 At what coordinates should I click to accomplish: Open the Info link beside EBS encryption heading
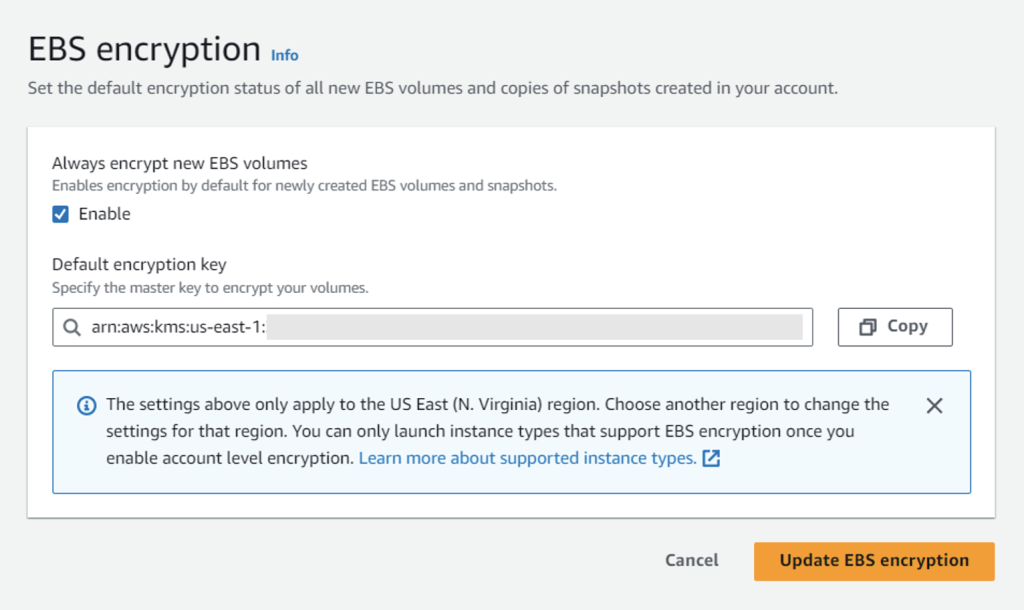click(283, 56)
